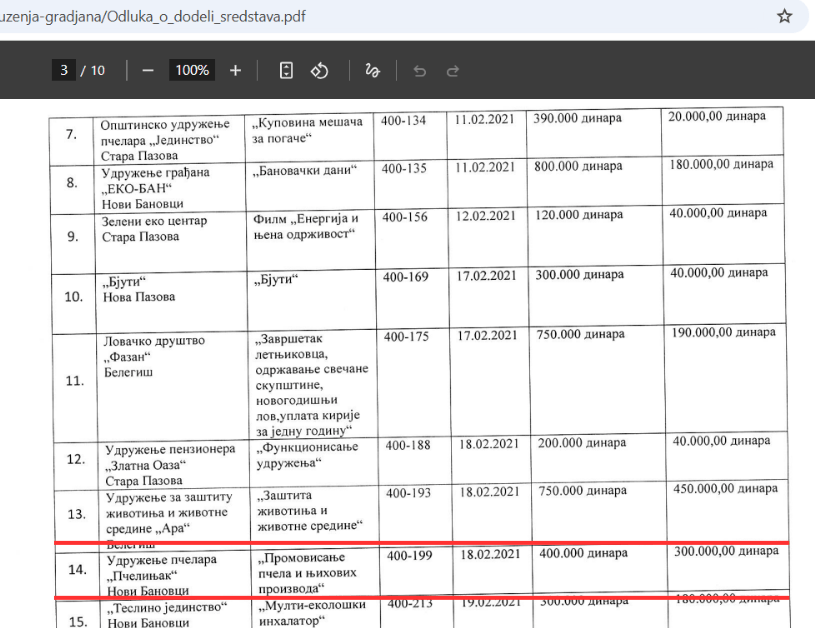Select the current page number field
This screenshot has height=628, width=815.
pos(64,70)
